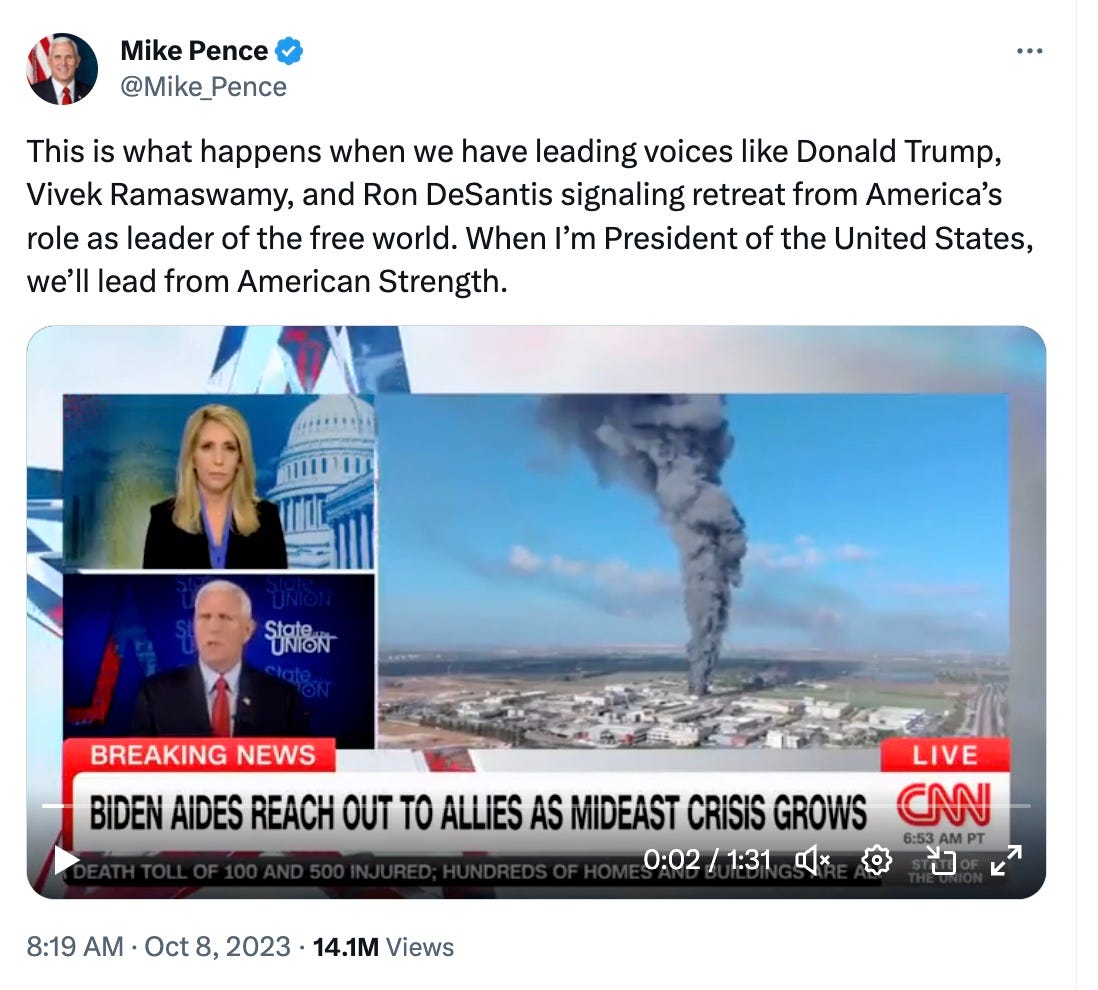
Task: Open the video settings gear
Action: 876,859
